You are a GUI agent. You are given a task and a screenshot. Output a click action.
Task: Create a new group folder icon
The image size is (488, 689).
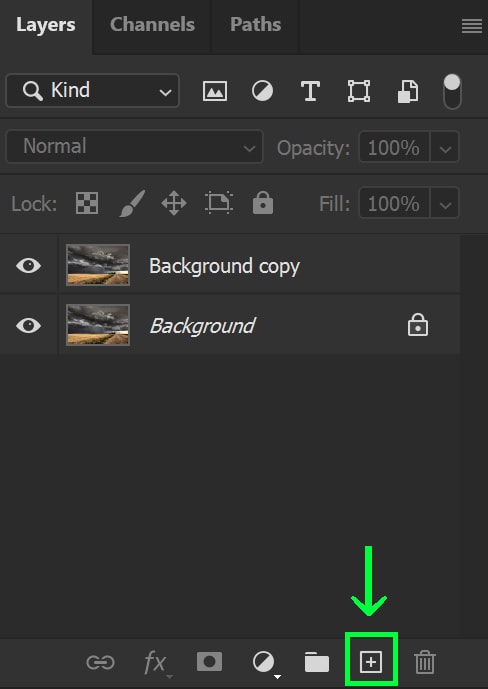tap(317, 662)
